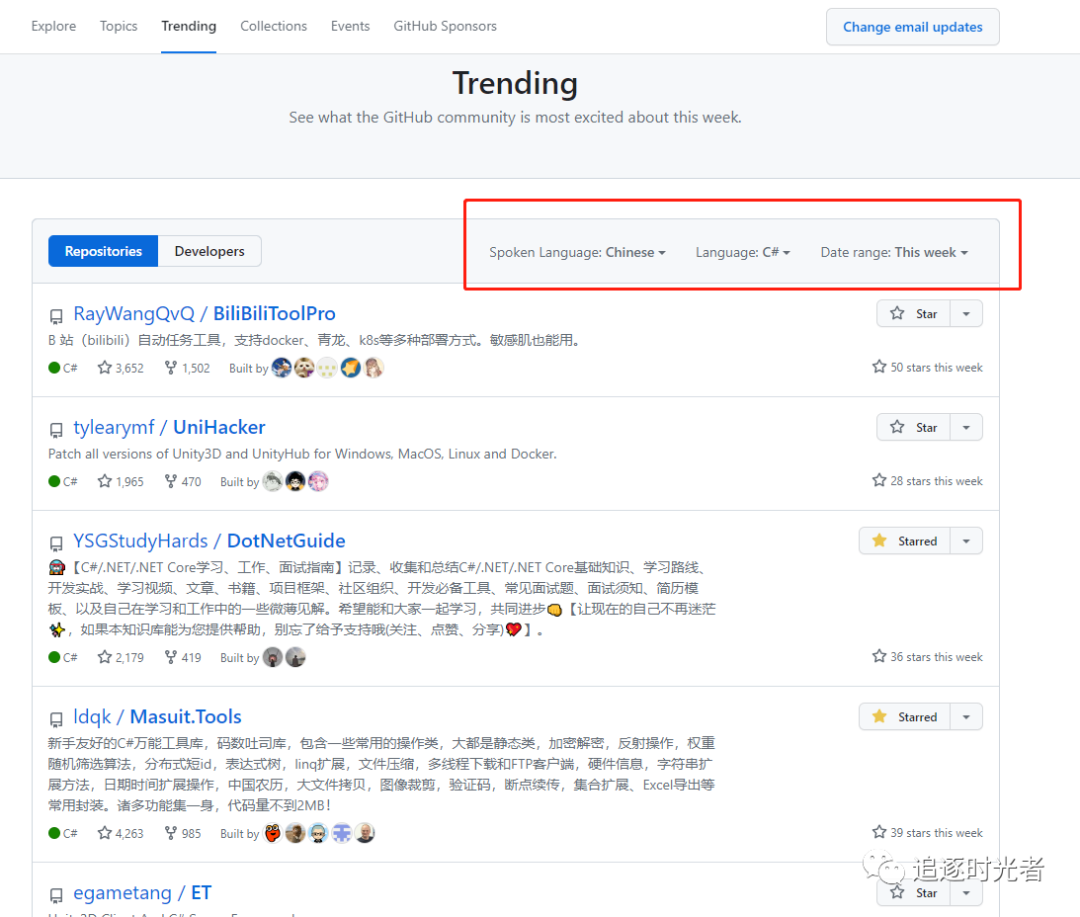
Task: Expand the Language: C# dropdown
Action: pyautogui.click(x=742, y=252)
